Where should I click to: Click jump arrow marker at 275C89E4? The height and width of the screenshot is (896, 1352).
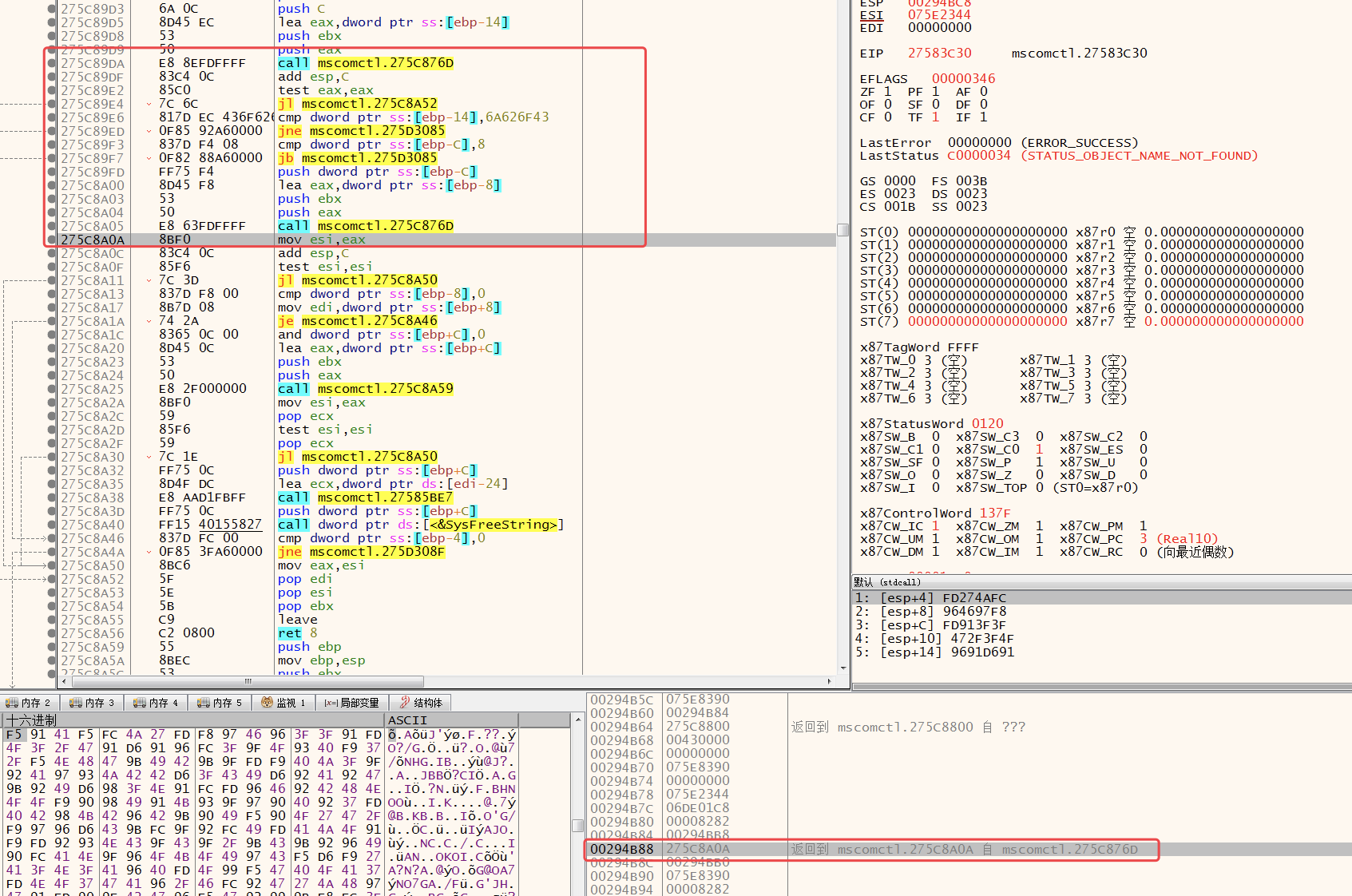pyautogui.click(x=149, y=104)
